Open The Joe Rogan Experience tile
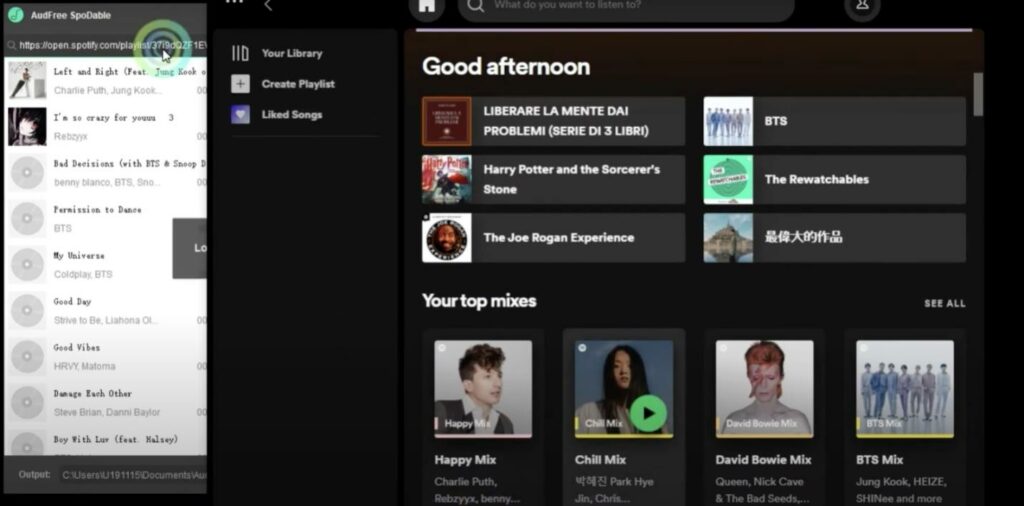The height and width of the screenshot is (506, 1024). (553, 238)
